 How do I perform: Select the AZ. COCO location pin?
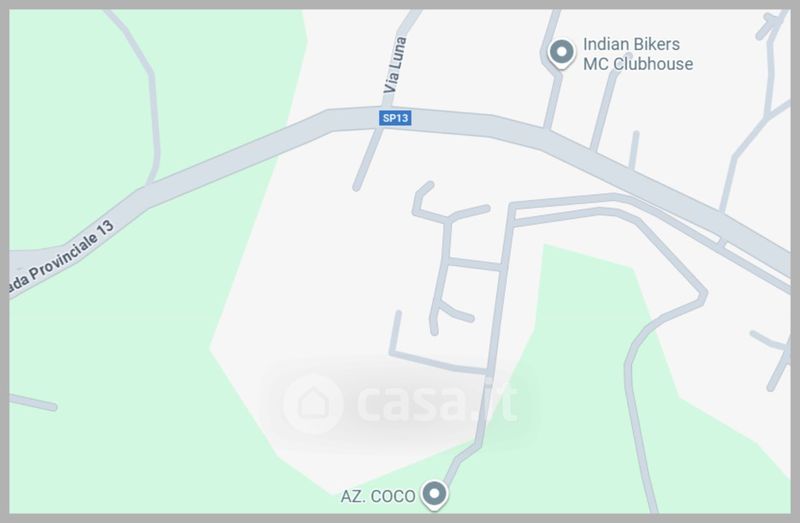point(434,494)
